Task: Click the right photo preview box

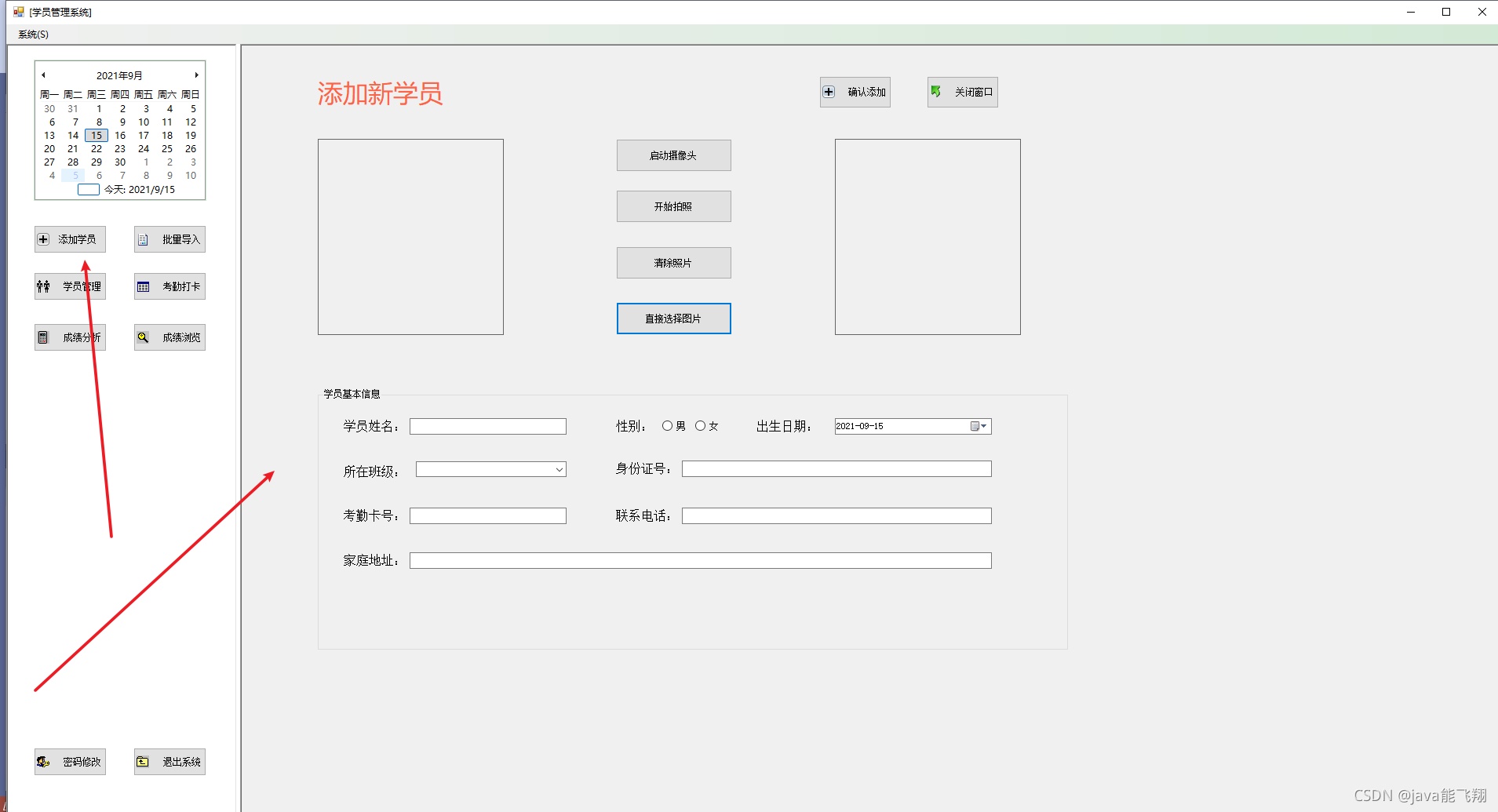Action: [x=928, y=237]
